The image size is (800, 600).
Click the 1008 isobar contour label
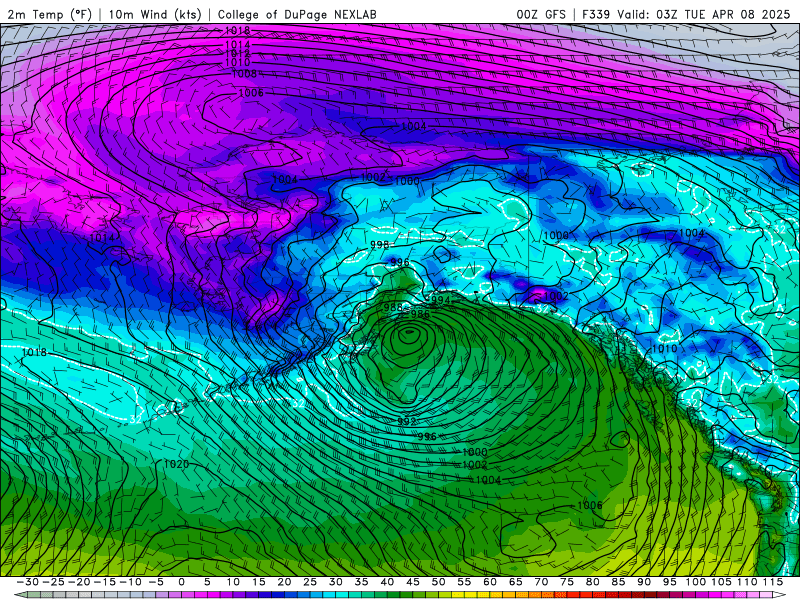click(244, 74)
